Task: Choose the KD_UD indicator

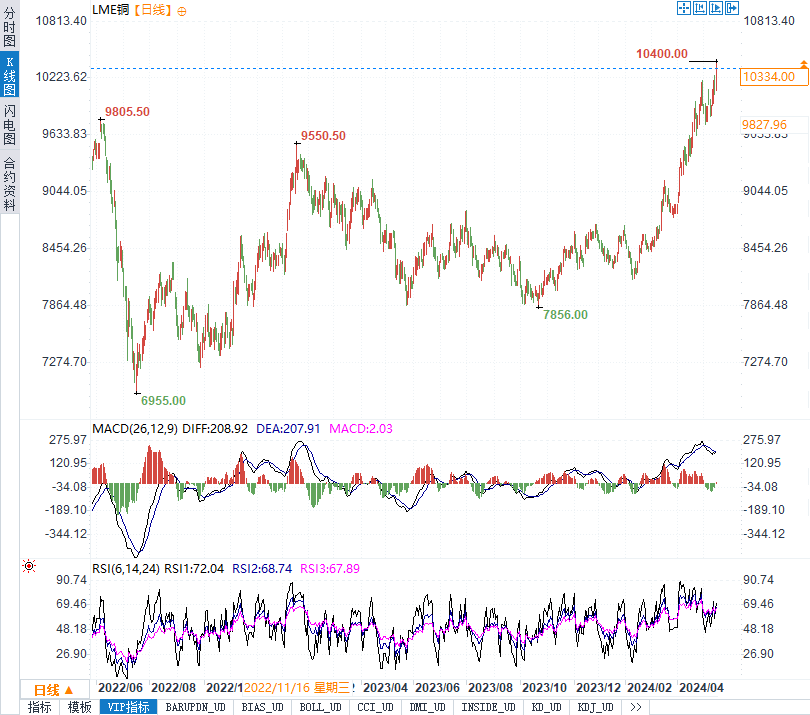Action: 547,707
